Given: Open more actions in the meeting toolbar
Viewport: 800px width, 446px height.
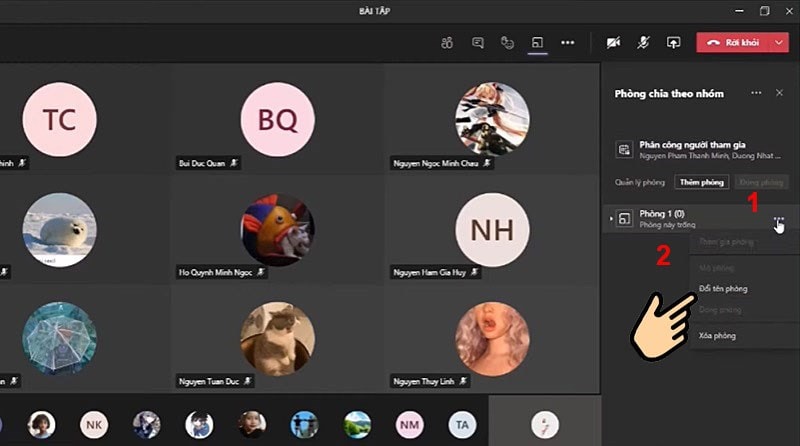Looking at the screenshot, I should (567, 43).
